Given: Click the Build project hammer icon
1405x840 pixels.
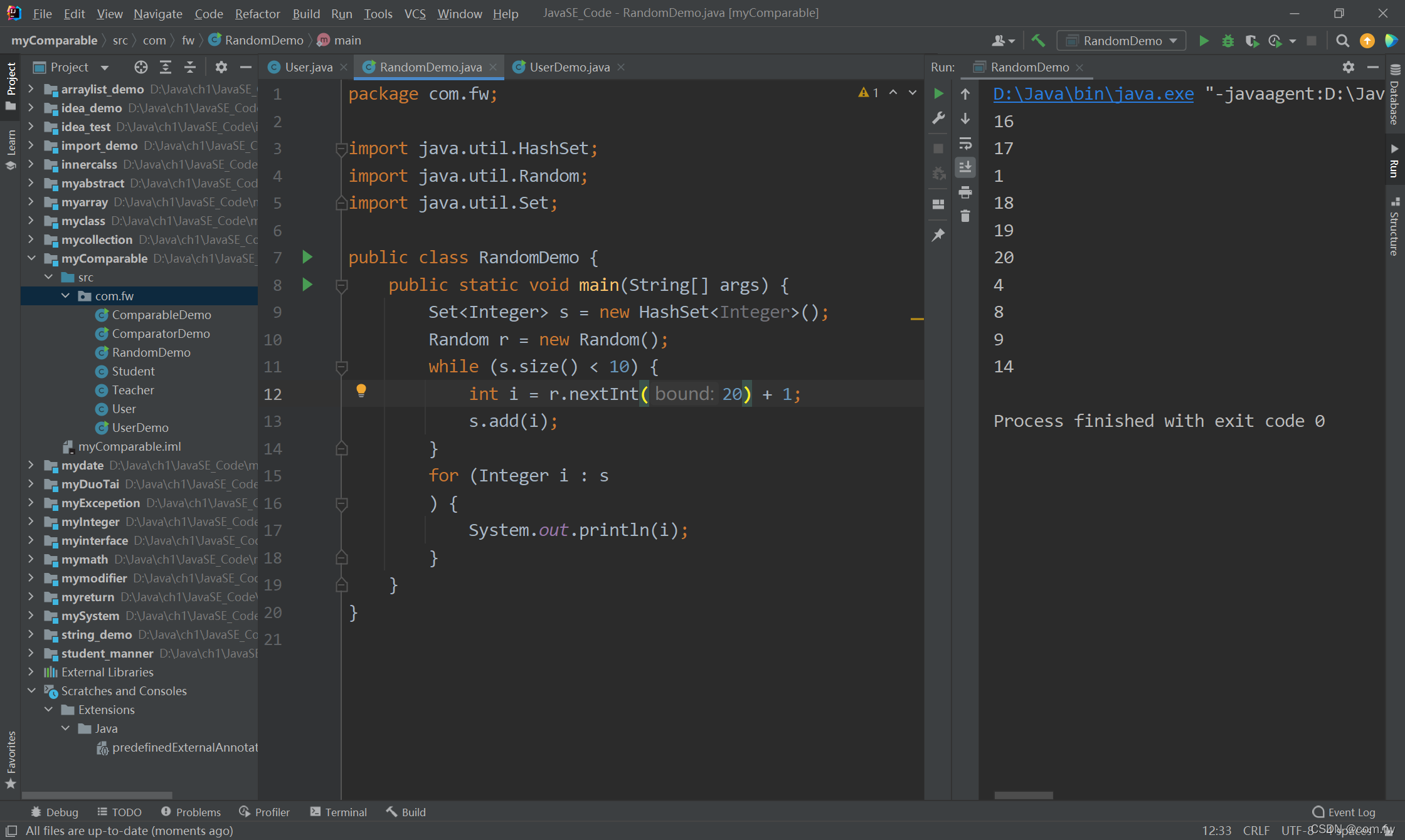Looking at the screenshot, I should point(1038,41).
